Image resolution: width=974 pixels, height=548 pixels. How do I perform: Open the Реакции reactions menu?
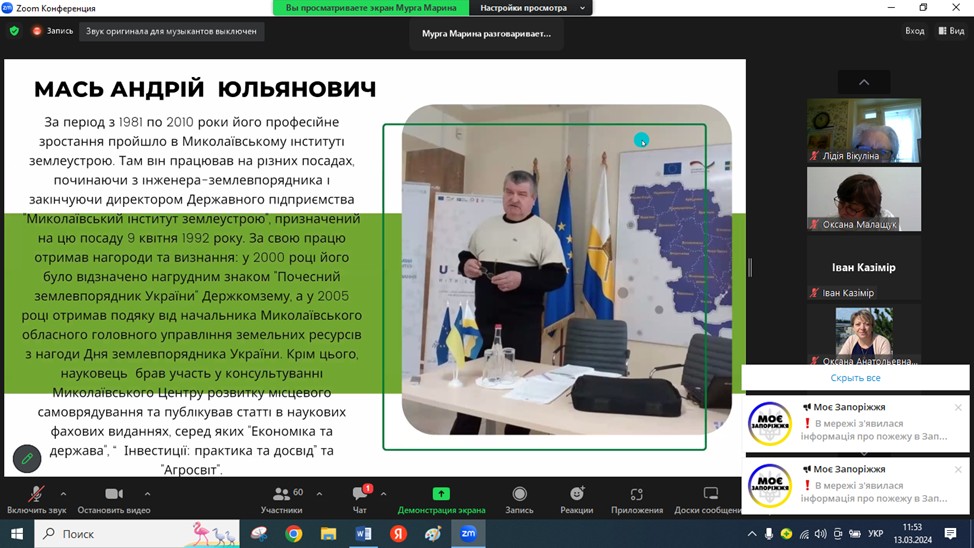[576, 501]
